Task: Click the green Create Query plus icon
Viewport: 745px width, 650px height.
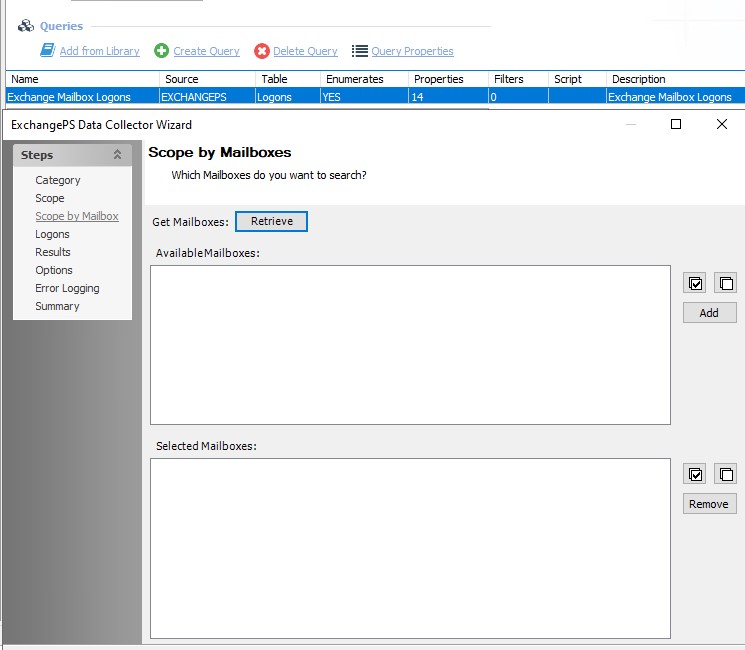Action: click(x=161, y=51)
